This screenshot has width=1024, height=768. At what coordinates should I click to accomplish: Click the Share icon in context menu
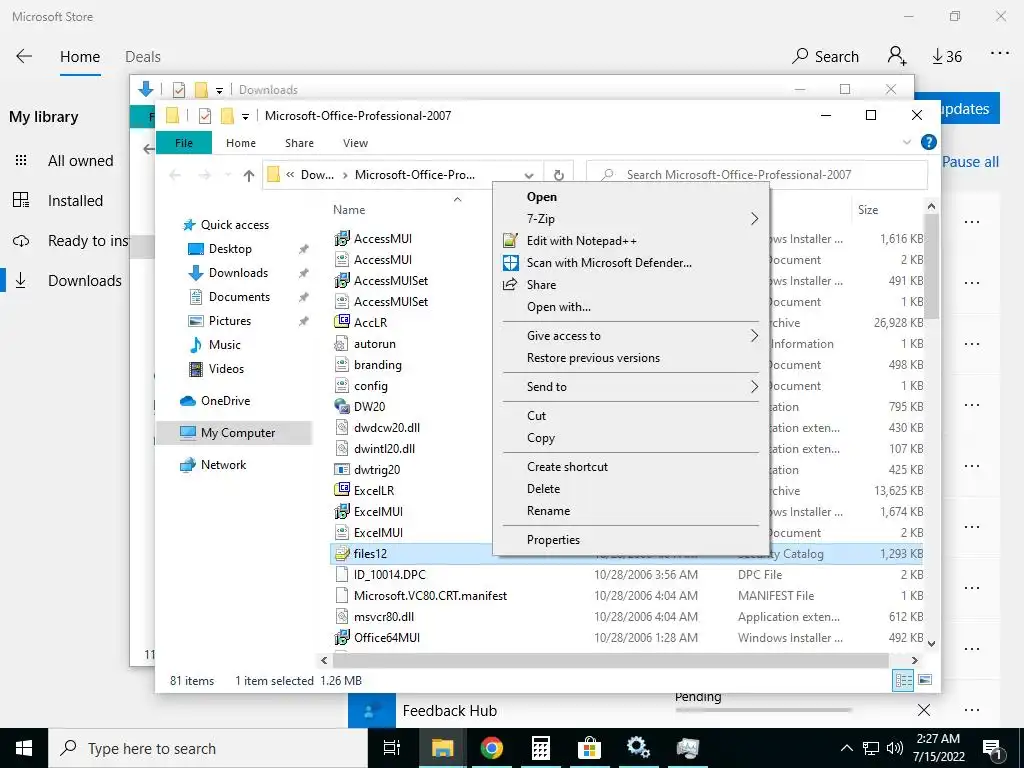510,285
